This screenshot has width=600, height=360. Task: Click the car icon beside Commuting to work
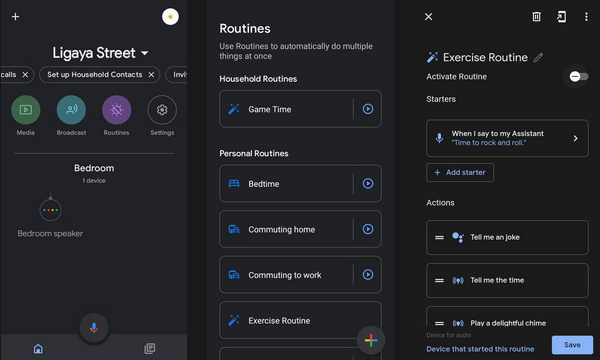pos(234,275)
